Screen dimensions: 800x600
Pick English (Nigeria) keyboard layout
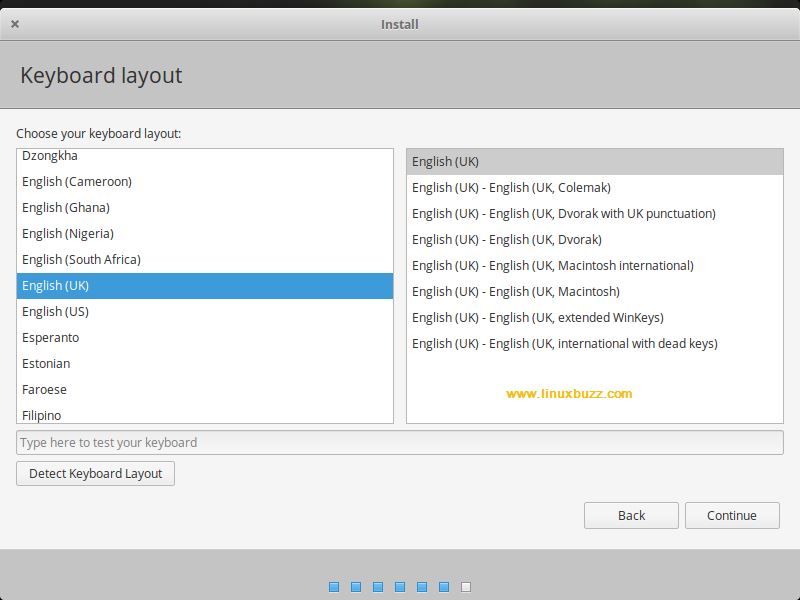point(205,234)
